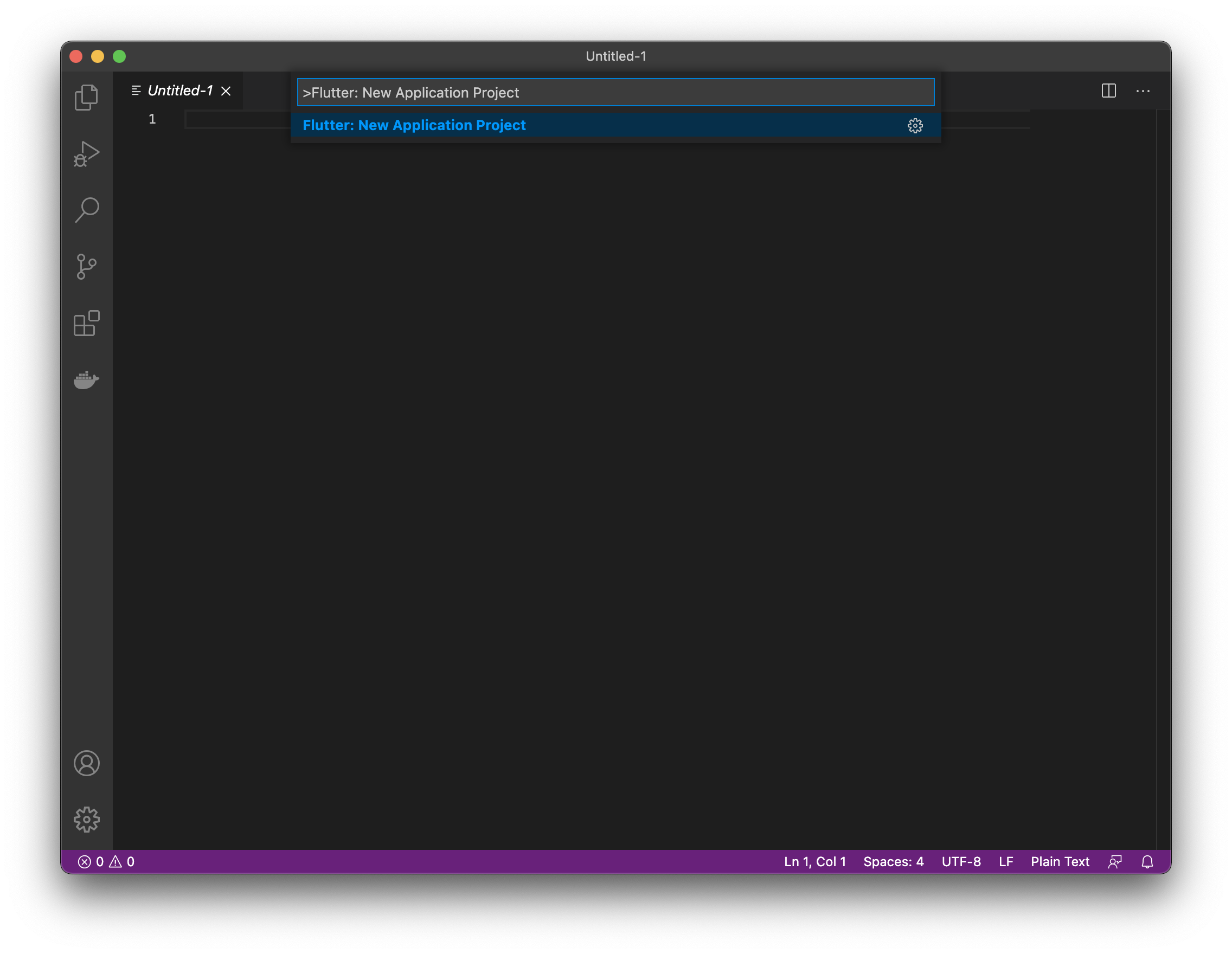This screenshot has height=954, width=1232.
Task: Click the Split Editor Right icon
Action: pyautogui.click(x=1108, y=91)
